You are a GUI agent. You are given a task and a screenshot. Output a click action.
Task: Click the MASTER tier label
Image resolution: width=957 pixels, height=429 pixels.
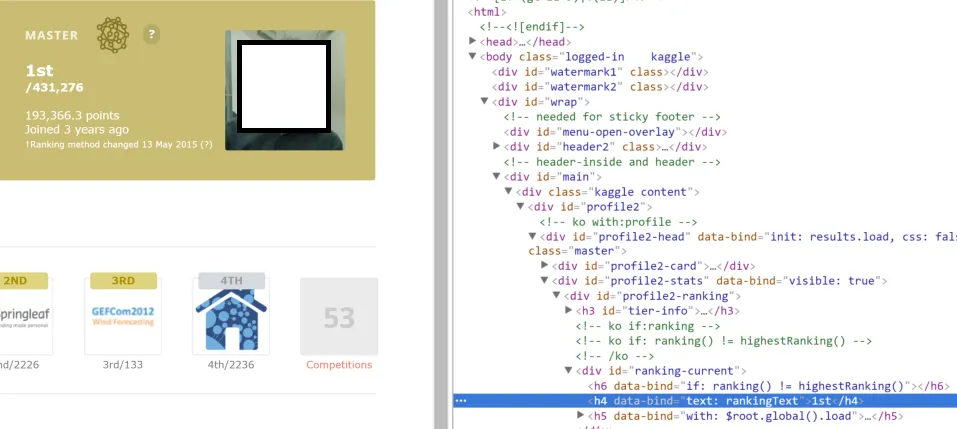51,35
